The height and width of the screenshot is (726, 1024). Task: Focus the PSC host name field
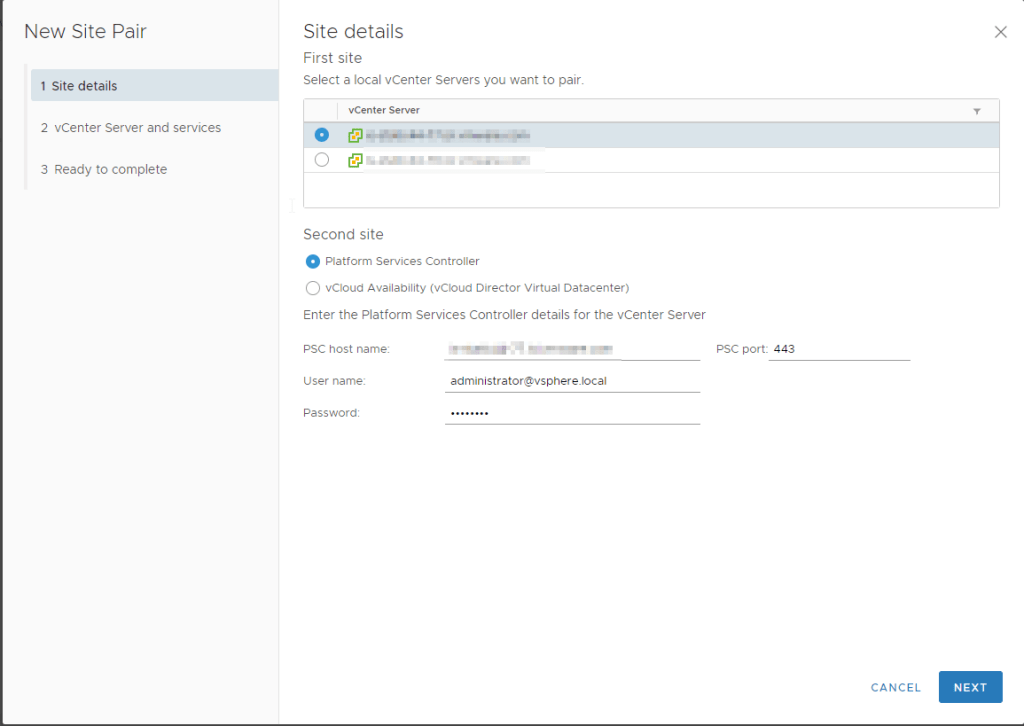(x=571, y=349)
